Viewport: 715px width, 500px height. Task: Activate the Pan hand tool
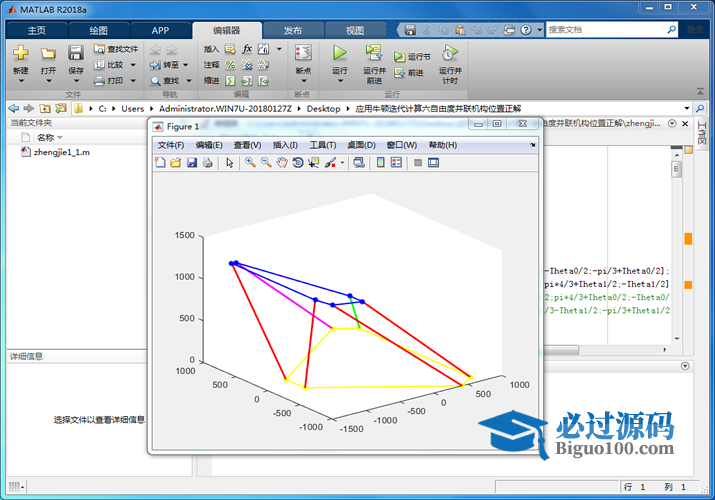tap(282, 163)
